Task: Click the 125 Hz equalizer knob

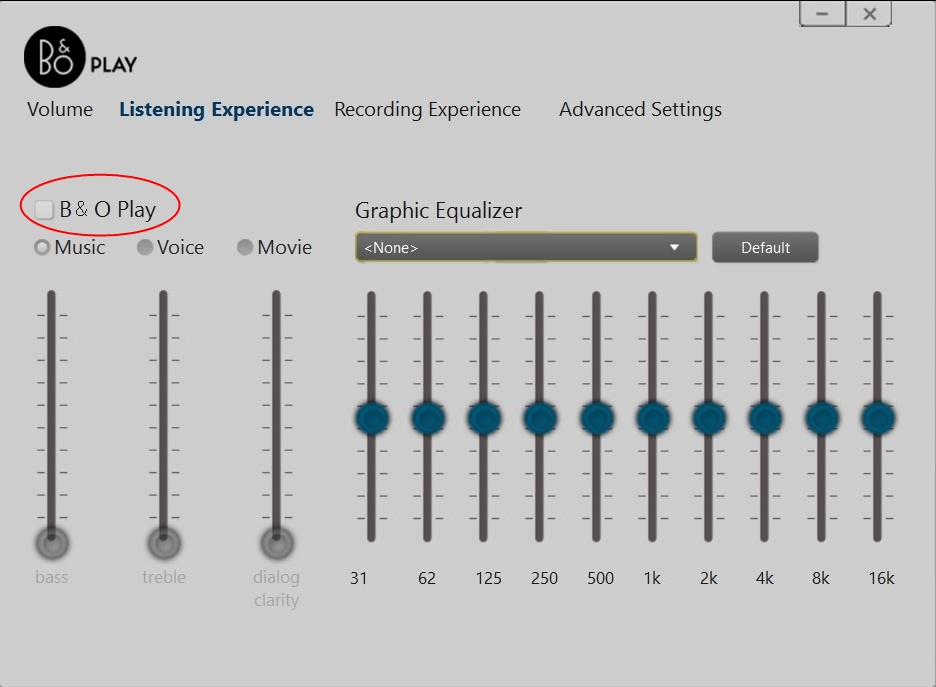Action: point(484,418)
